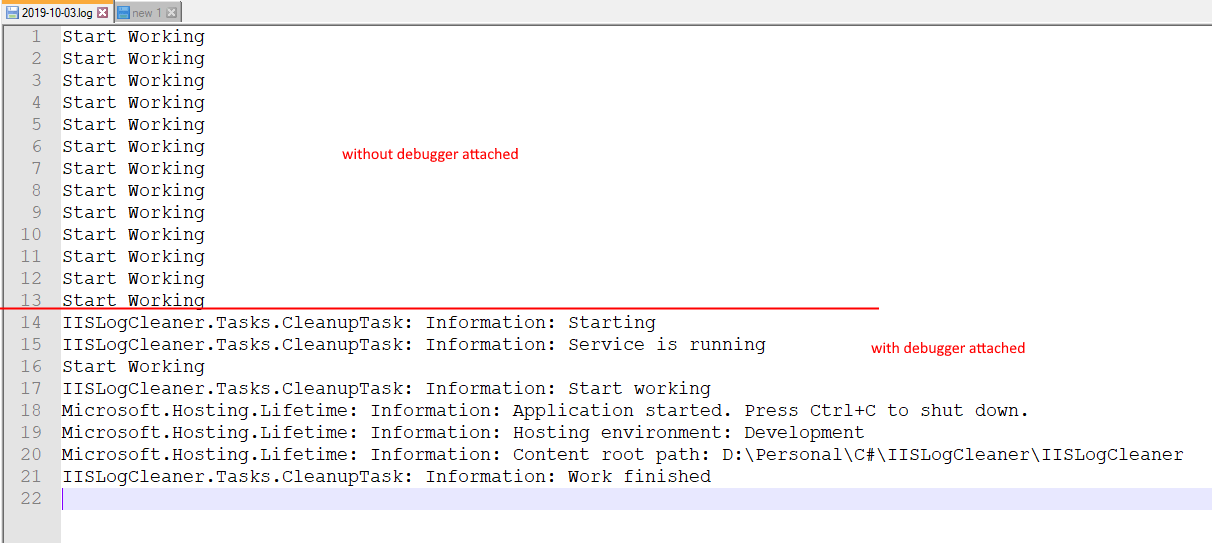The image size is (1212, 543).
Task: Select line number 14 in the margin
Action: (31, 323)
